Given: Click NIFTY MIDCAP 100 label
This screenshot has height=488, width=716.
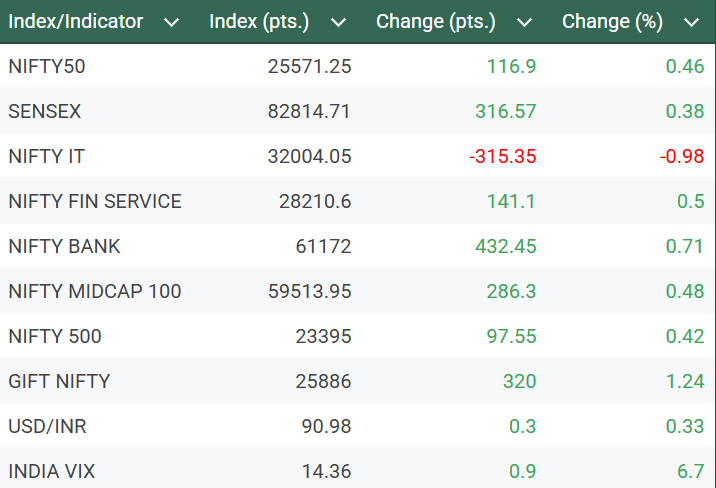Looking at the screenshot, I should point(95,291).
